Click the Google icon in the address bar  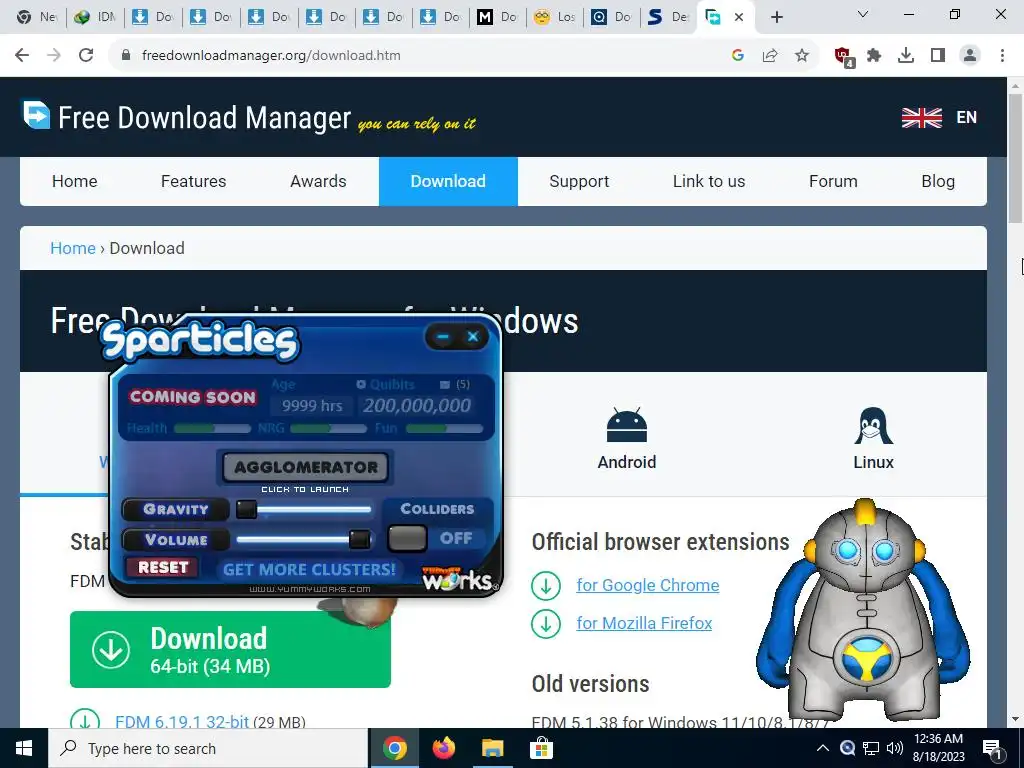pyautogui.click(x=738, y=56)
